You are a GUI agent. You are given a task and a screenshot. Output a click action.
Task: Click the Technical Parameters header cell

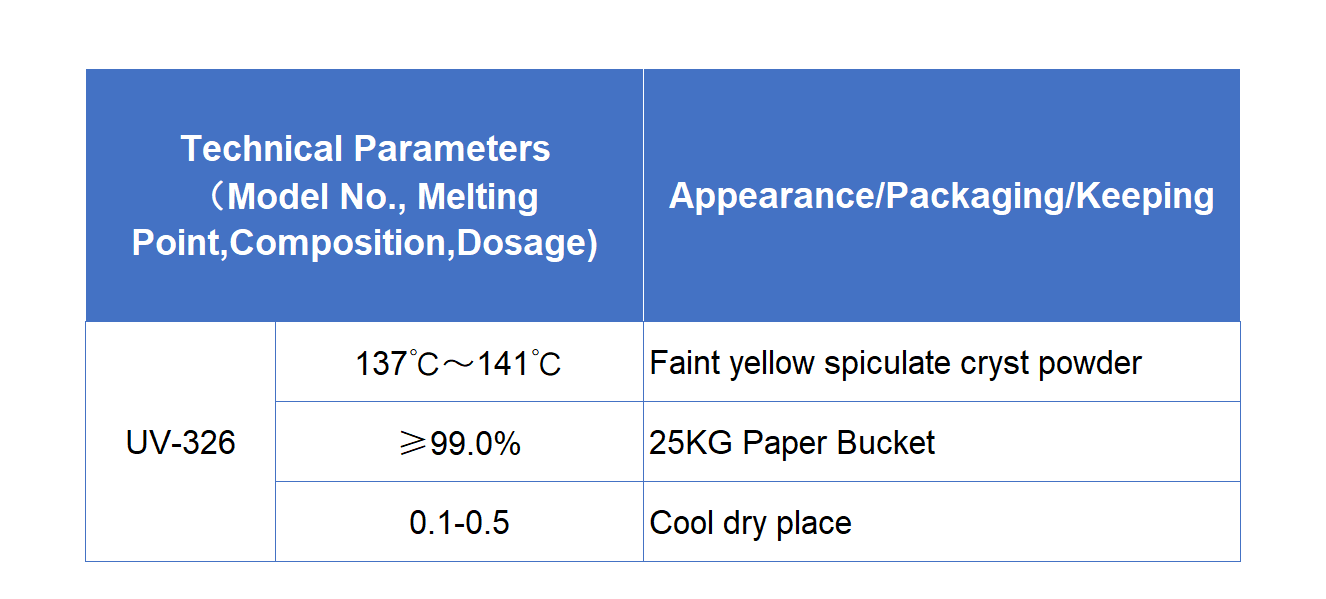(365, 195)
